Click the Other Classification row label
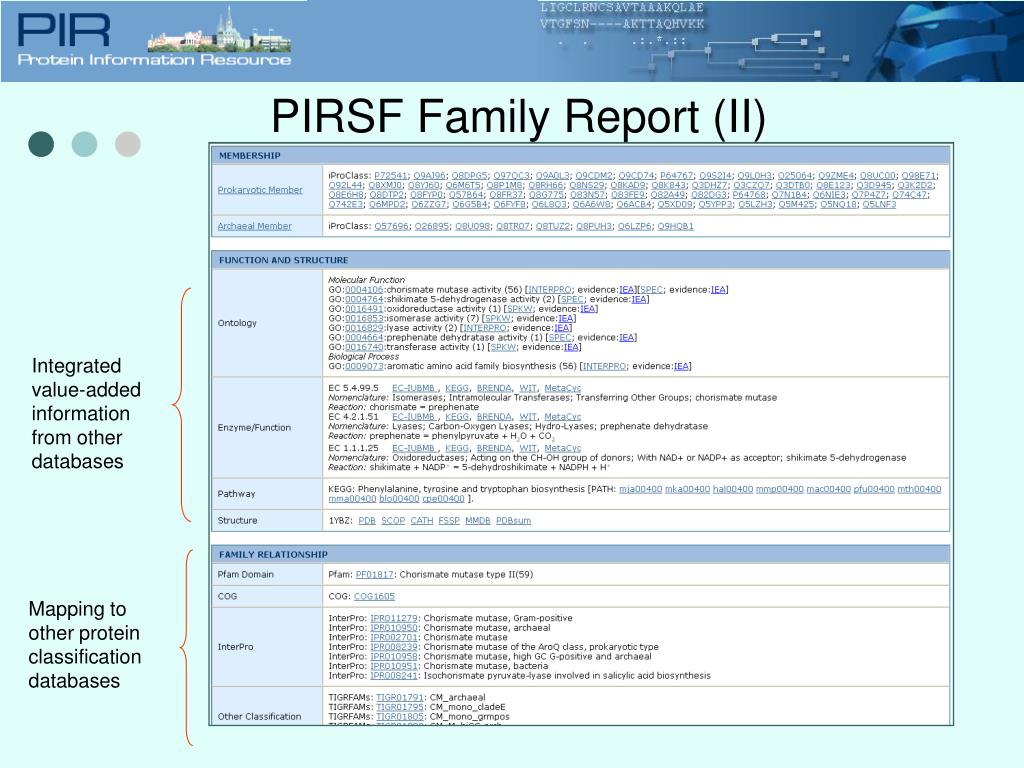The width and height of the screenshot is (1024, 768). tap(259, 716)
